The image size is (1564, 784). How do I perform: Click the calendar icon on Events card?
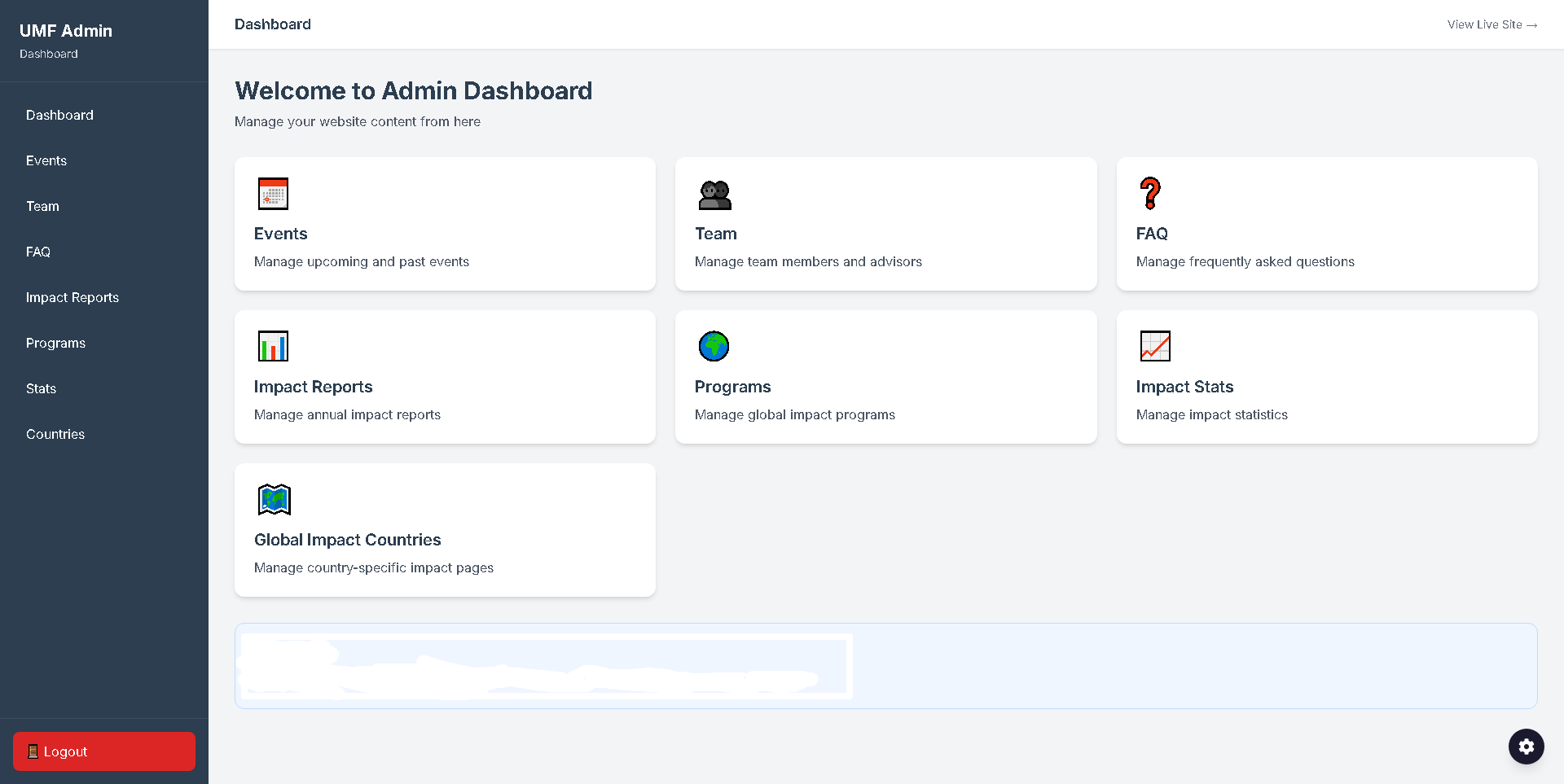coord(273,194)
